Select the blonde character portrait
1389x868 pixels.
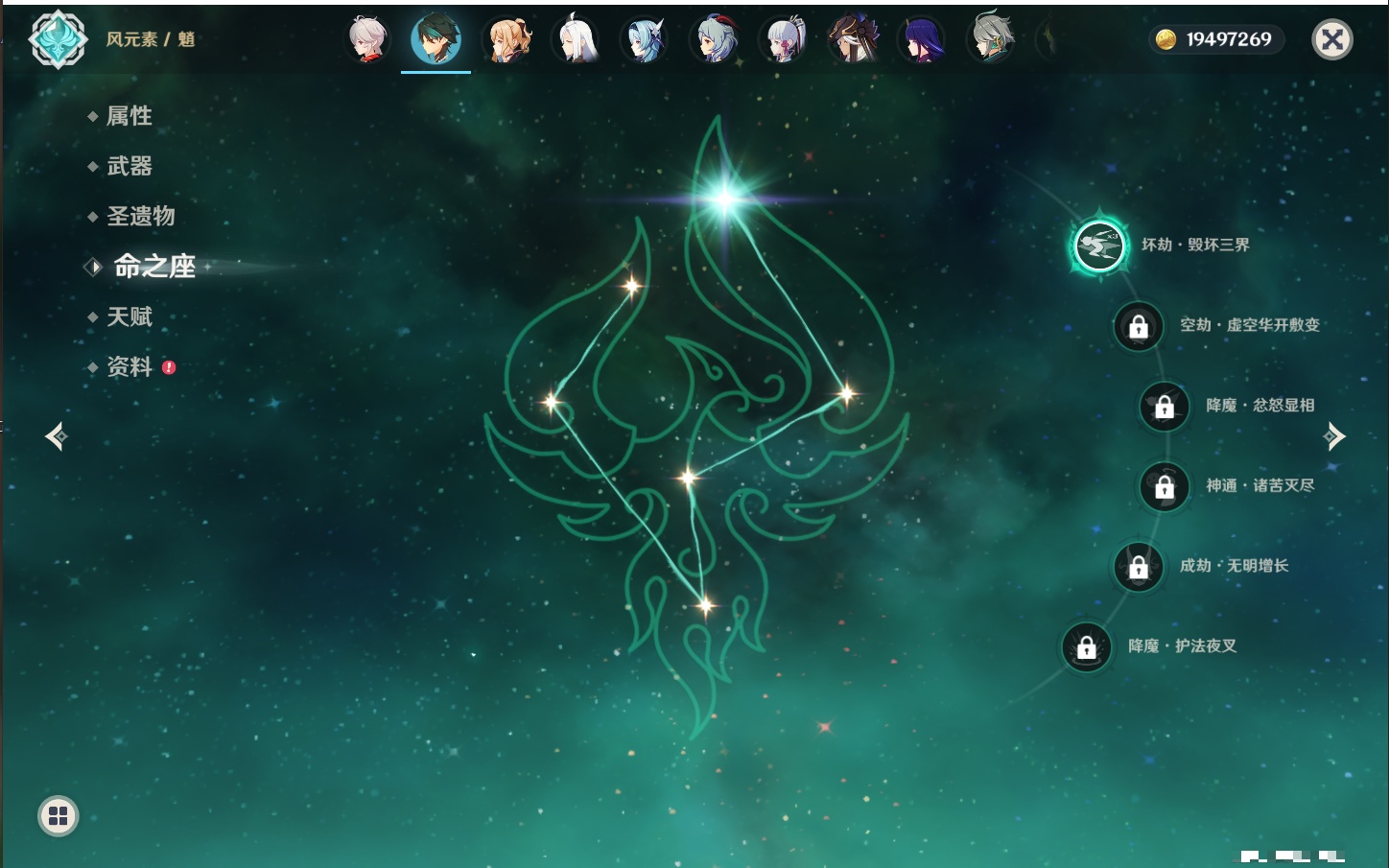pos(506,39)
